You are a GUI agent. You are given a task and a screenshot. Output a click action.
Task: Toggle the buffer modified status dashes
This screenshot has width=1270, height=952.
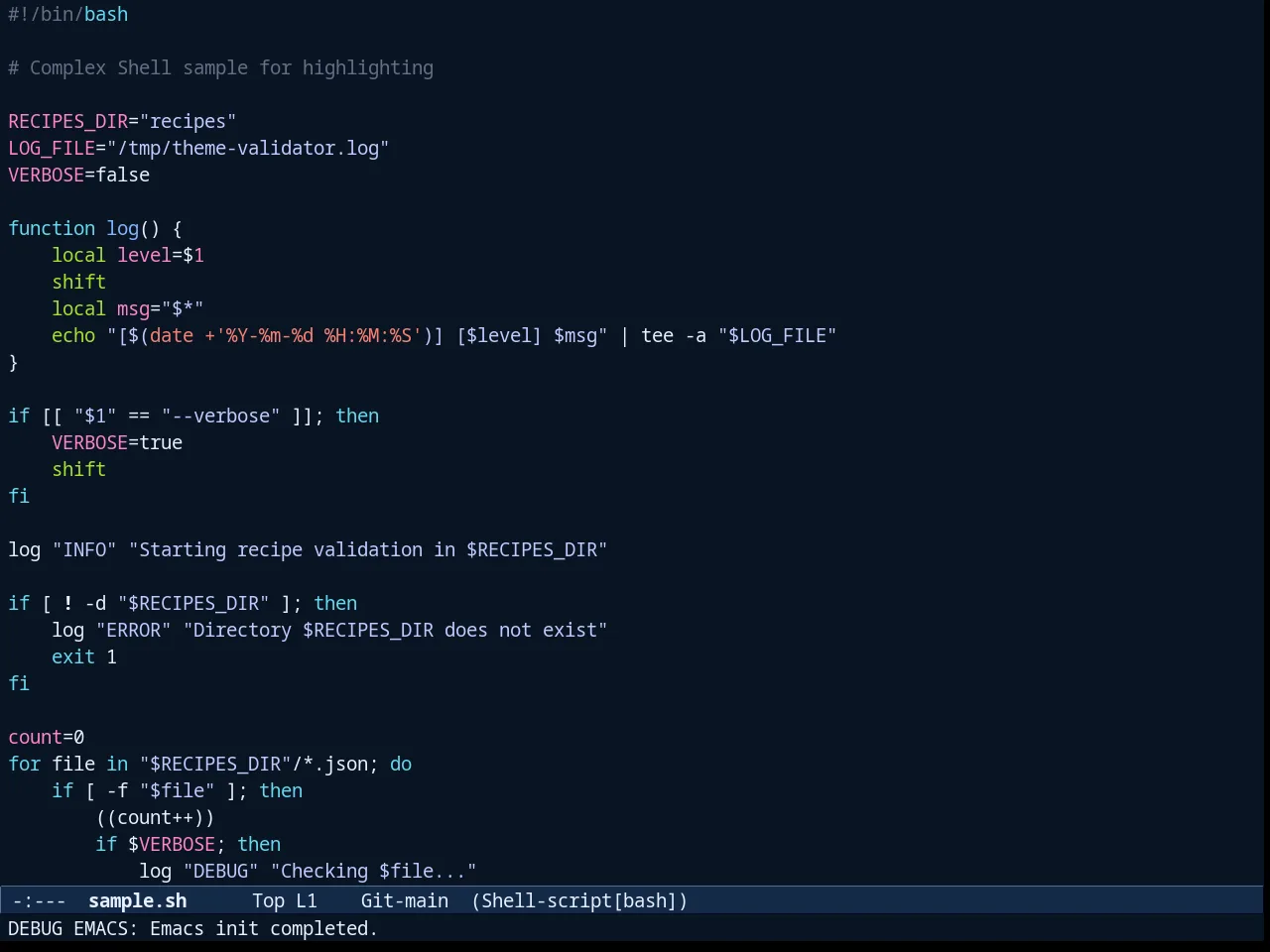click(x=40, y=900)
